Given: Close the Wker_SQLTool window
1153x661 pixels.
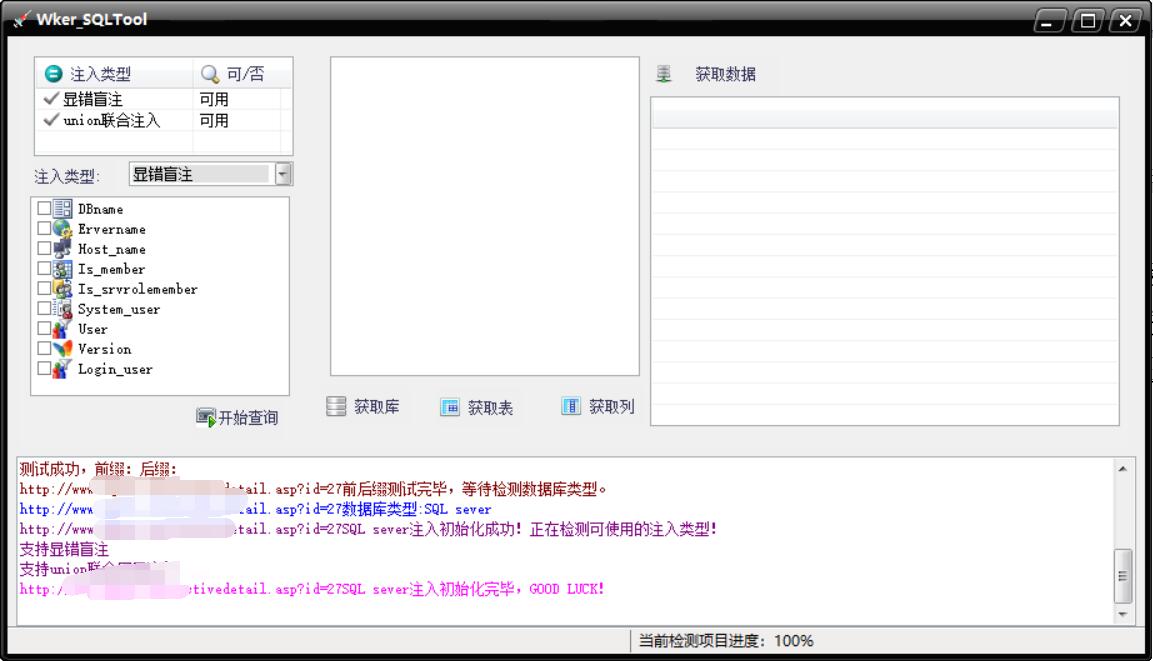Looking at the screenshot, I should click(x=1125, y=21).
